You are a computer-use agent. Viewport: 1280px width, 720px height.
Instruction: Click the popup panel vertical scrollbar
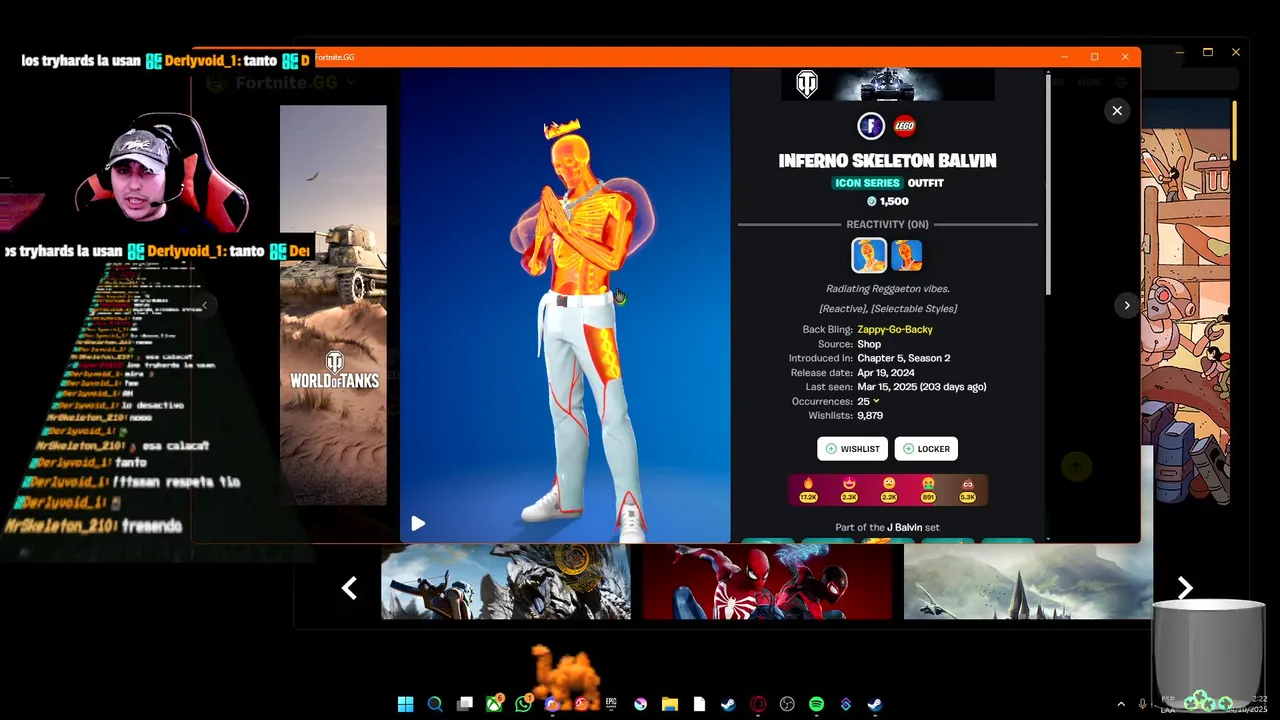click(1048, 185)
